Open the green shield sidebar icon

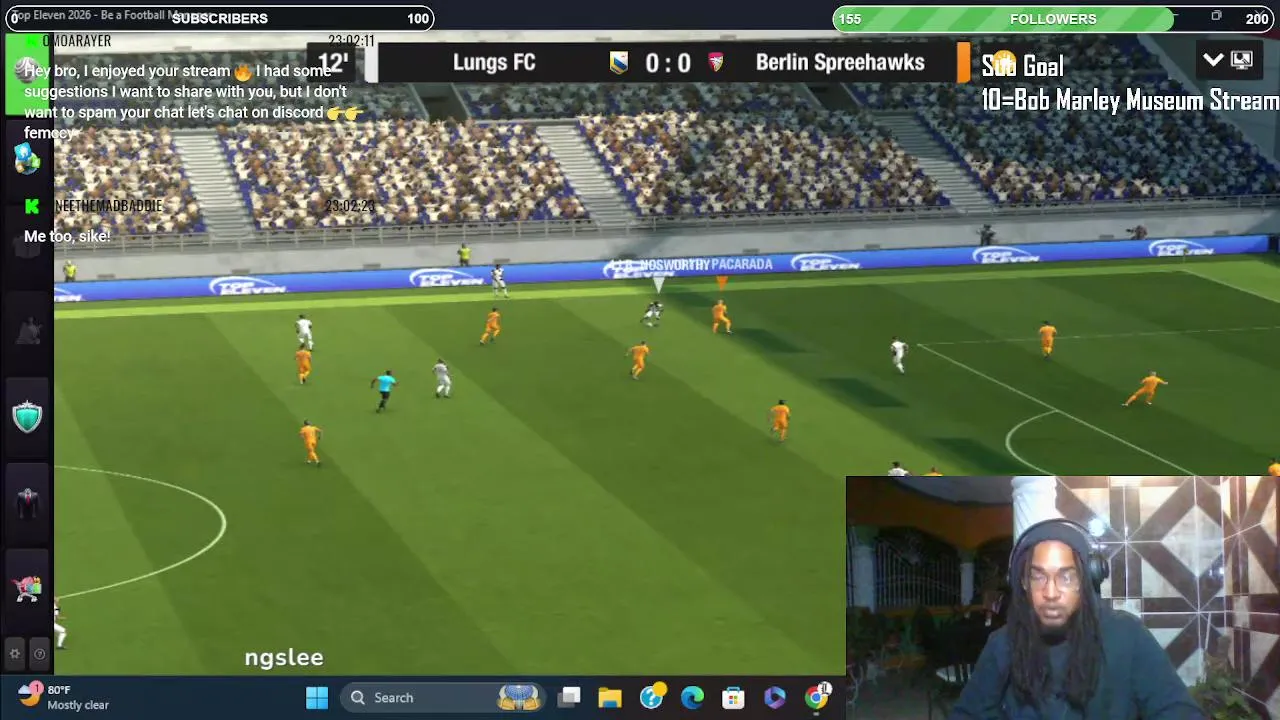[27, 416]
